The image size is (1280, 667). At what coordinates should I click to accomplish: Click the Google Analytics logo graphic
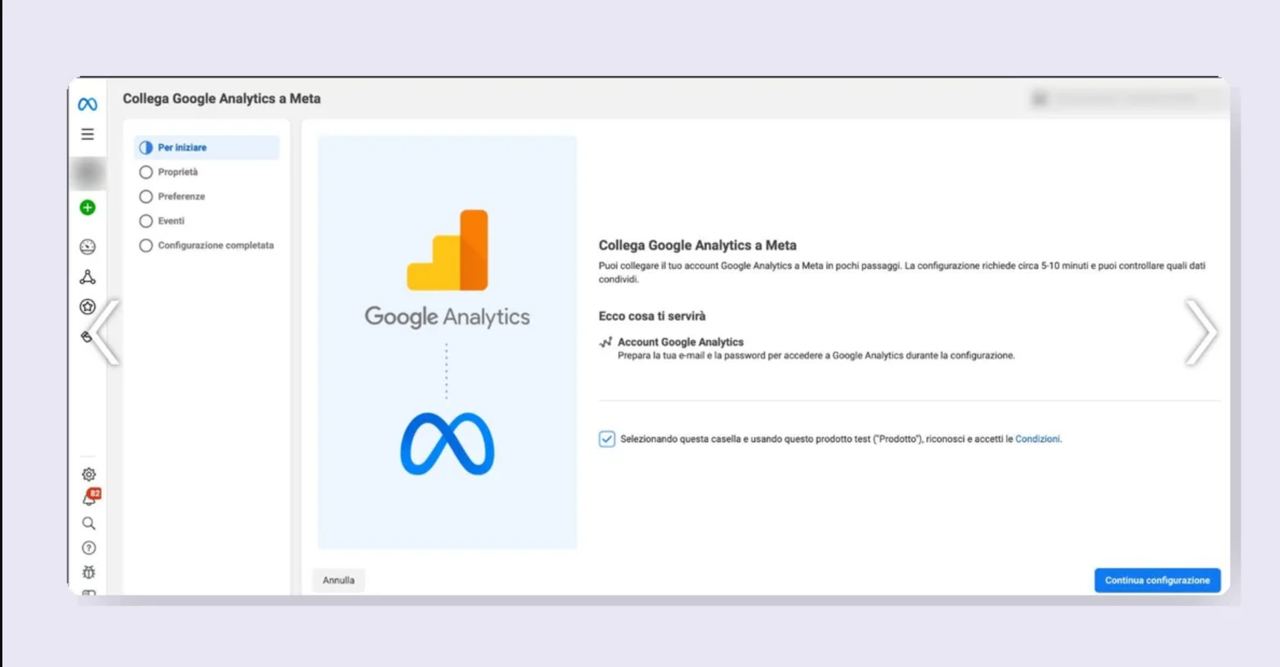pyautogui.click(x=447, y=269)
